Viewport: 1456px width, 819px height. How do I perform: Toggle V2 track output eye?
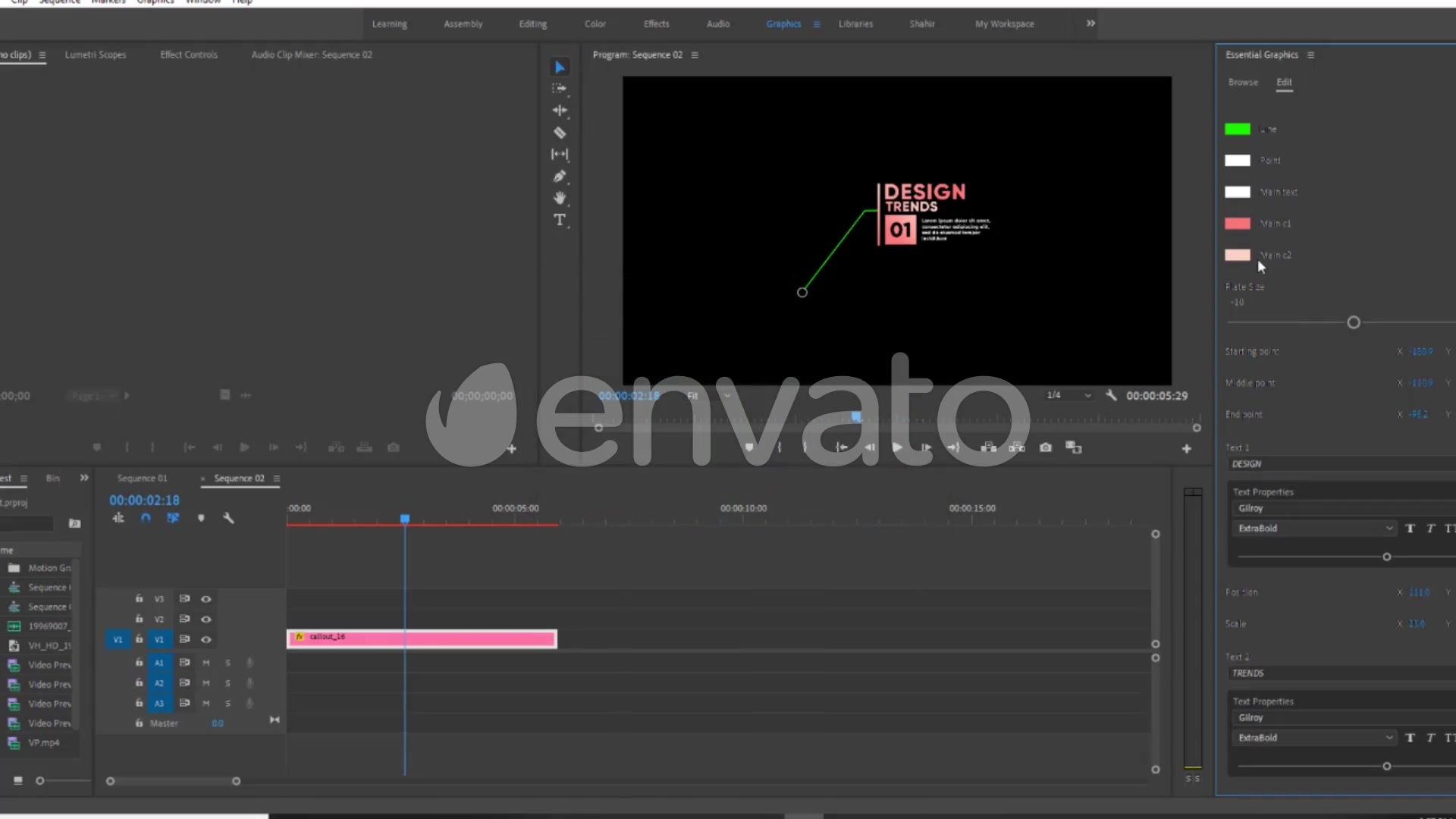click(x=206, y=619)
